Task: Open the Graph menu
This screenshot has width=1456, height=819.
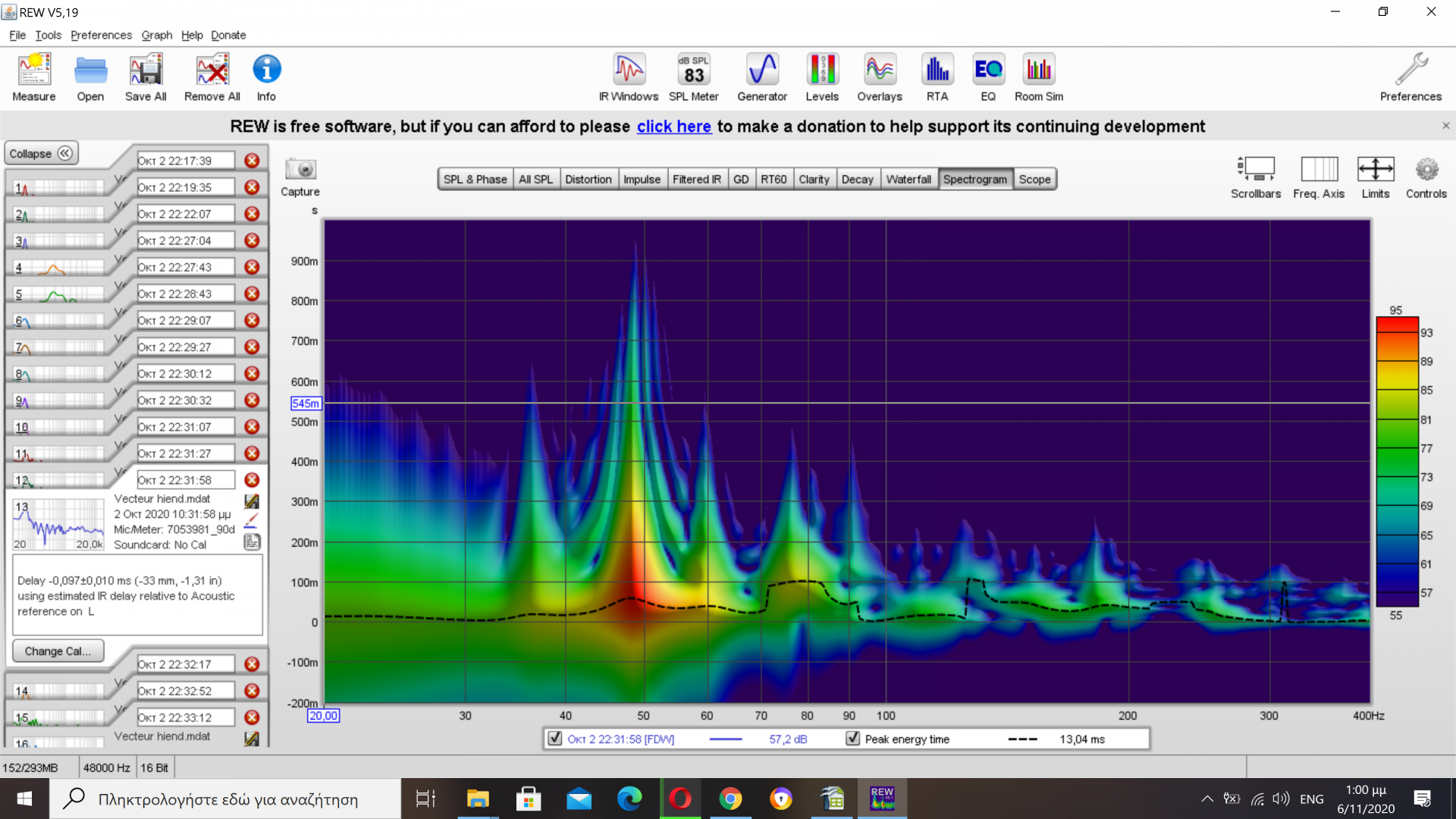Action: (x=156, y=35)
